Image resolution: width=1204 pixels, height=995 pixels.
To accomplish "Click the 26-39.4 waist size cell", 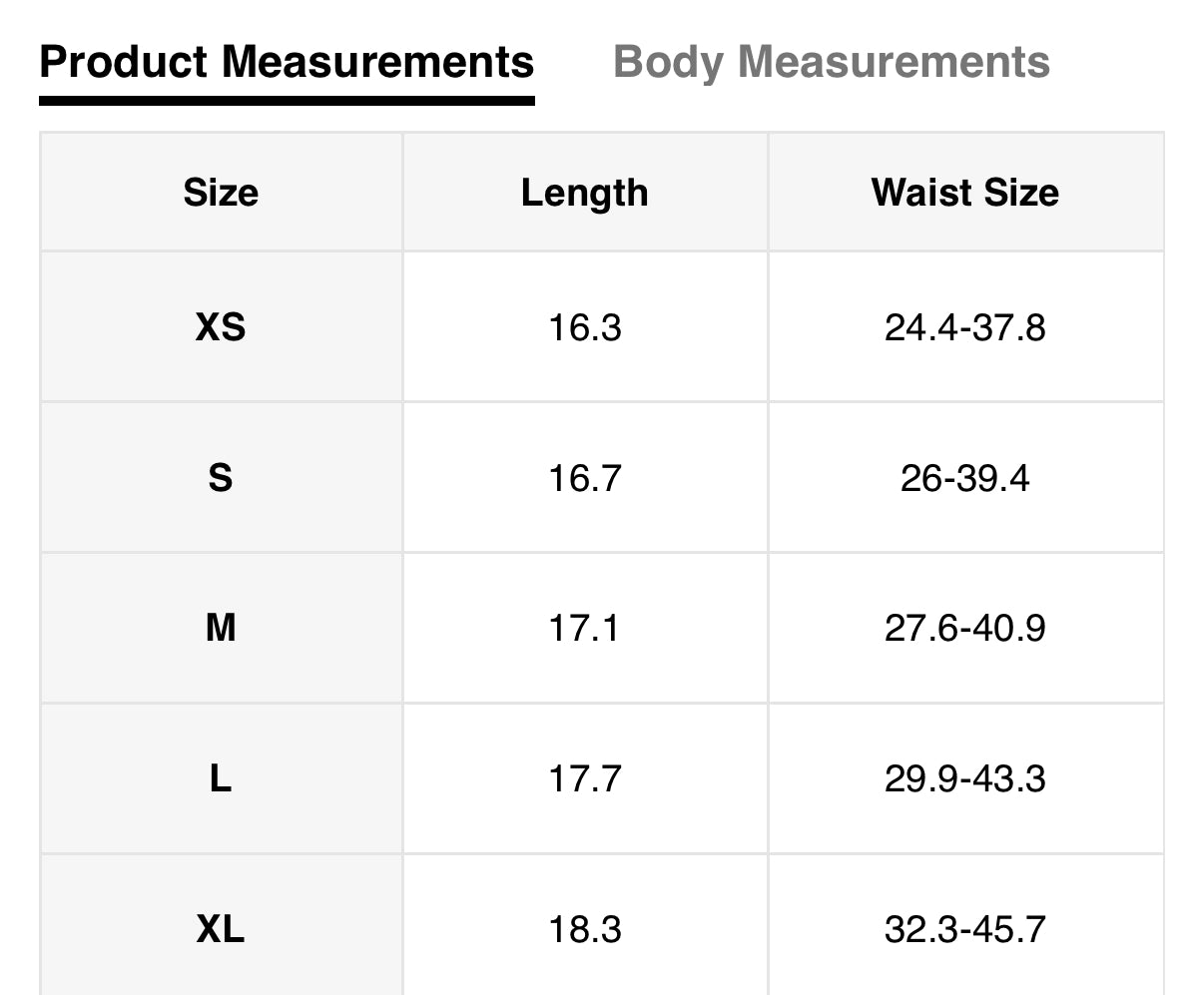I will coord(964,478).
